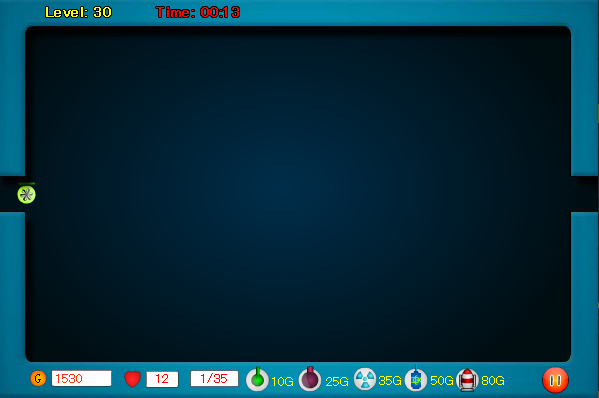Image resolution: width=599 pixels, height=398 pixels.
Task: Click the lives counter showing 12
Action: coord(162,379)
